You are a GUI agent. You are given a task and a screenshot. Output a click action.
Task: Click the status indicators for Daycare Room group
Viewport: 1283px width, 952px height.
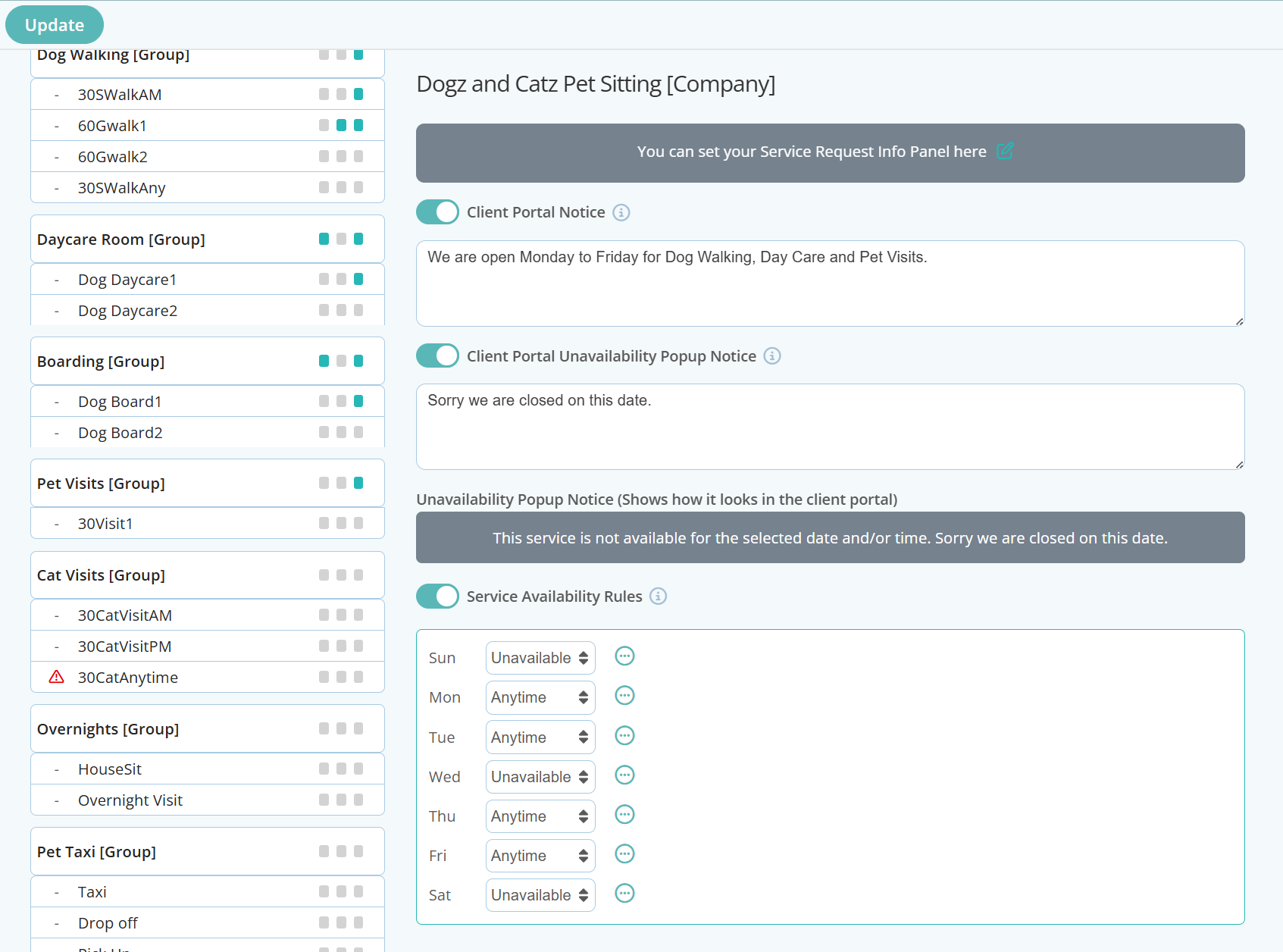tap(341, 239)
